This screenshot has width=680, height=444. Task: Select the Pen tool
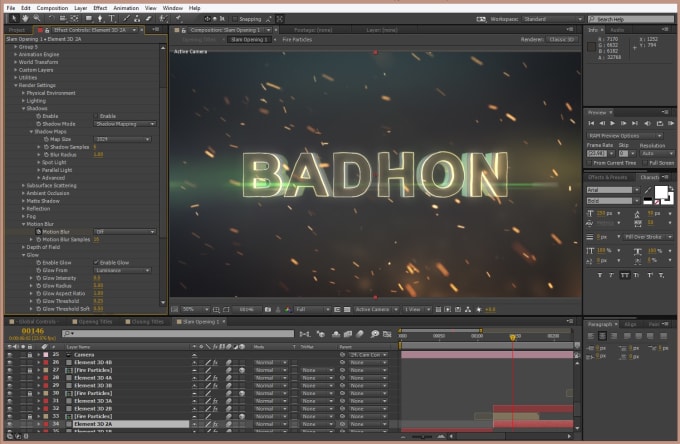[100, 18]
